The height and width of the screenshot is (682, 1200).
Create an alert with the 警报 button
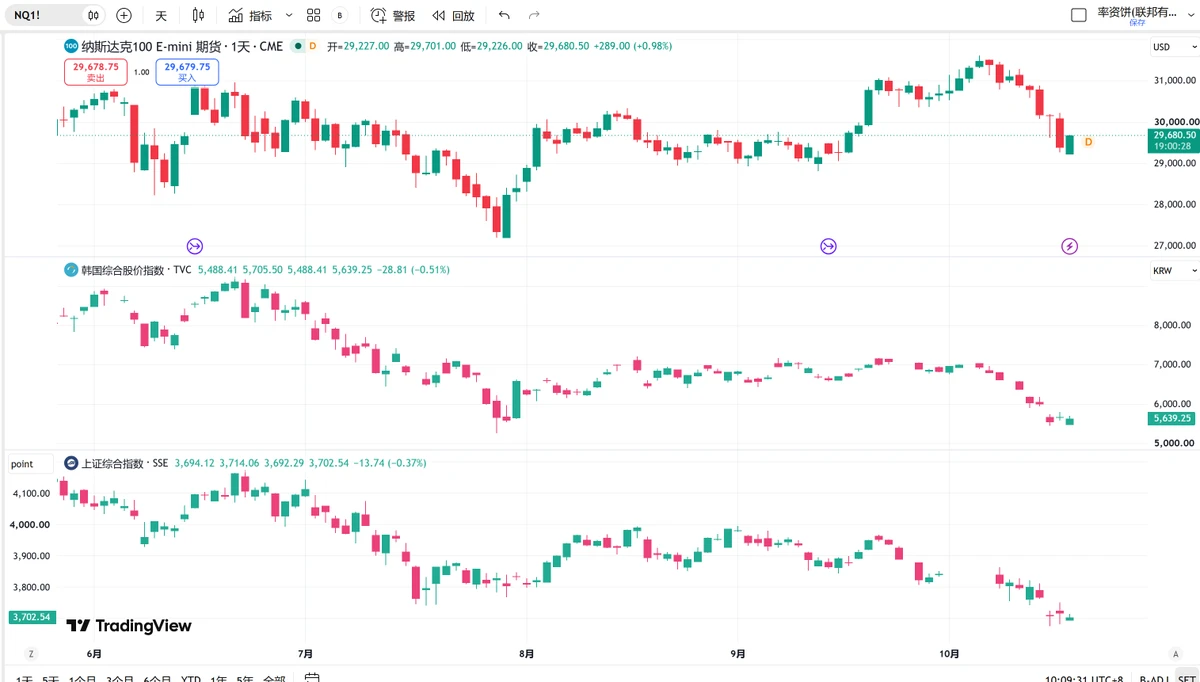[393, 15]
